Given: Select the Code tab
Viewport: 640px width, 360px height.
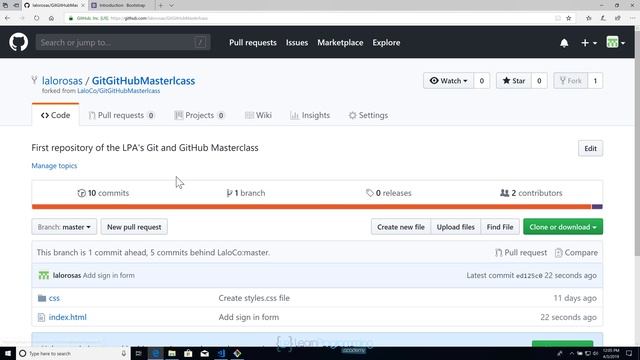Looking at the screenshot, I should click(x=56, y=115).
